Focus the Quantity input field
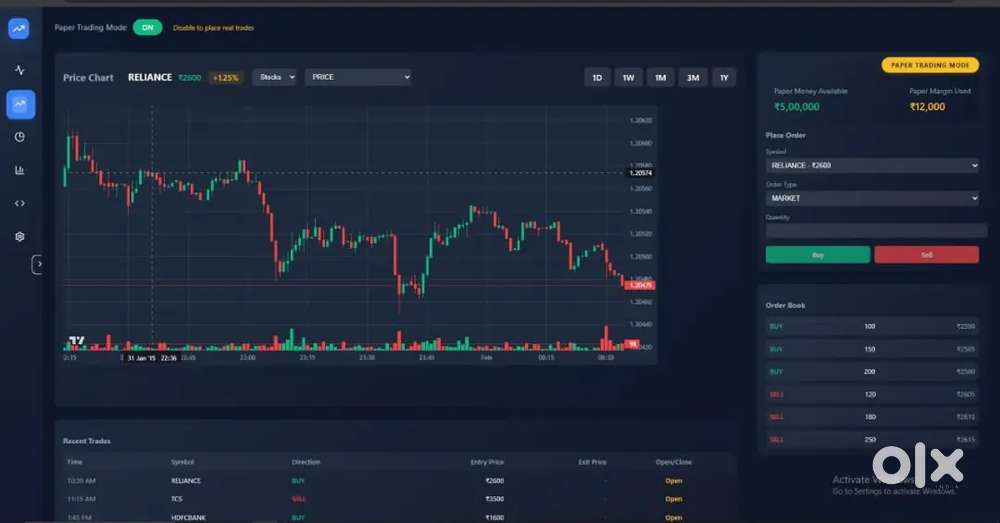 (x=876, y=231)
